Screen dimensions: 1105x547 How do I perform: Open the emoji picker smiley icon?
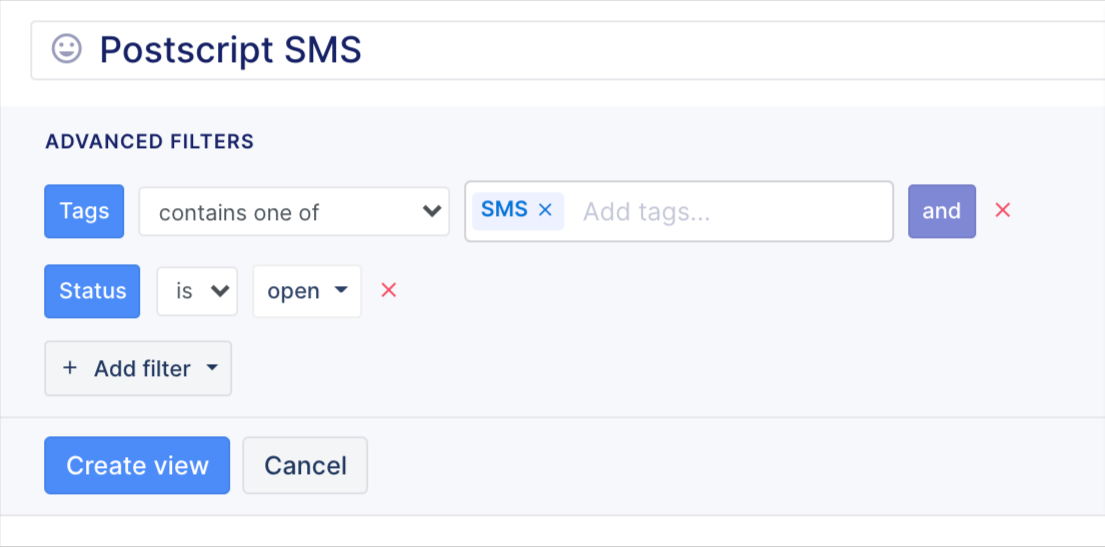click(x=67, y=49)
